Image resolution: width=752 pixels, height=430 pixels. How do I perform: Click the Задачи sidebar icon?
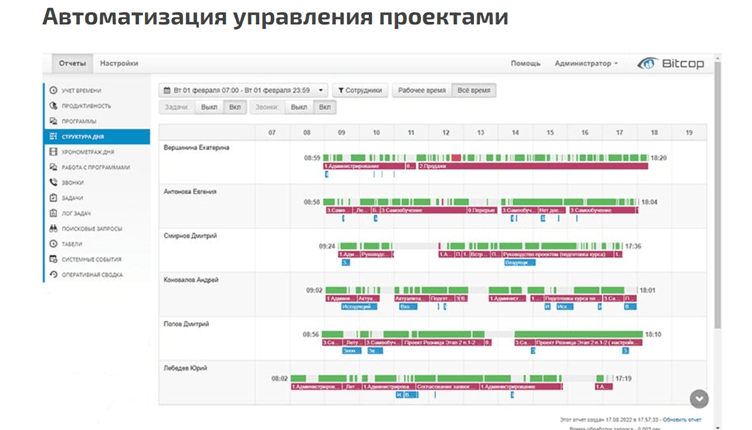pos(52,198)
